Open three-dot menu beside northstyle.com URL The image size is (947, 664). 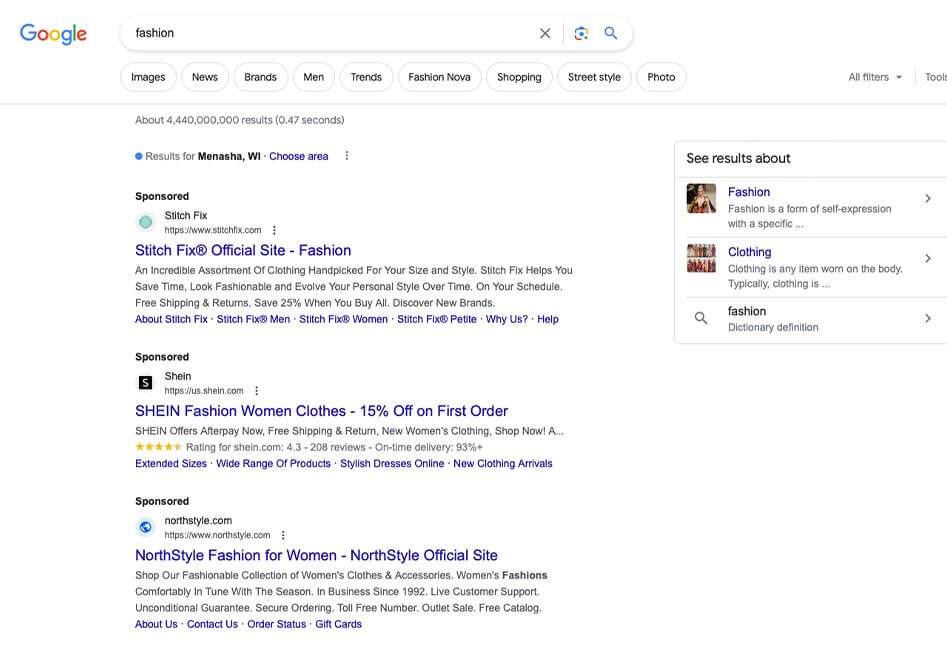283,535
